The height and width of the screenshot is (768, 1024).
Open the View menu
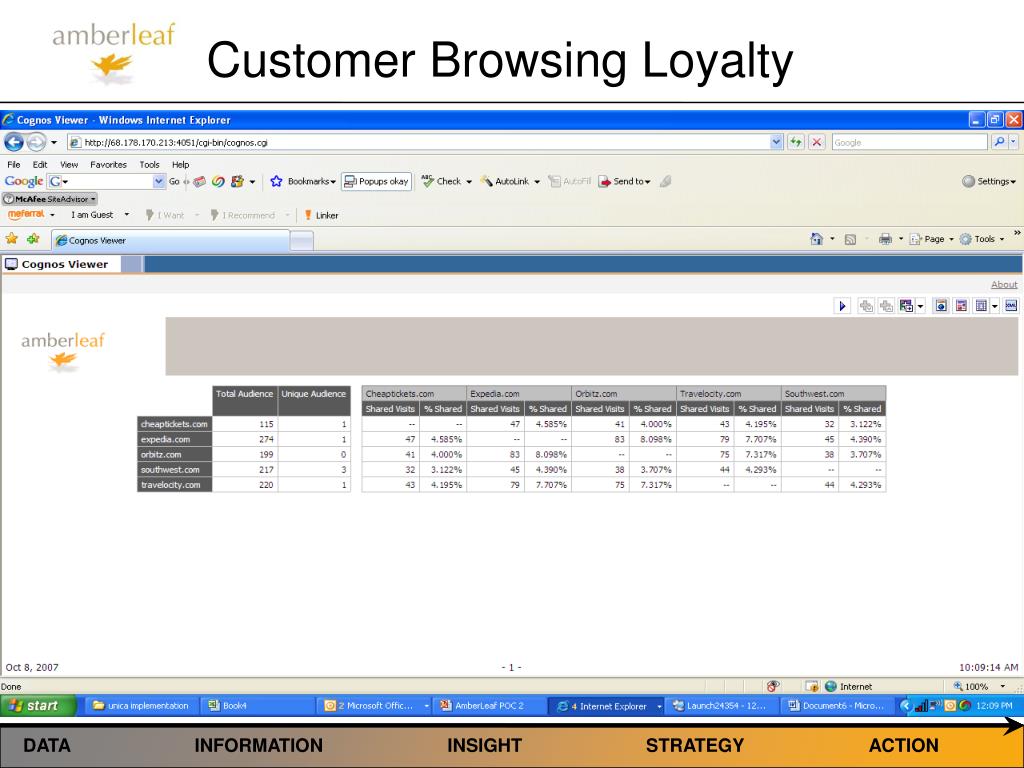point(69,165)
